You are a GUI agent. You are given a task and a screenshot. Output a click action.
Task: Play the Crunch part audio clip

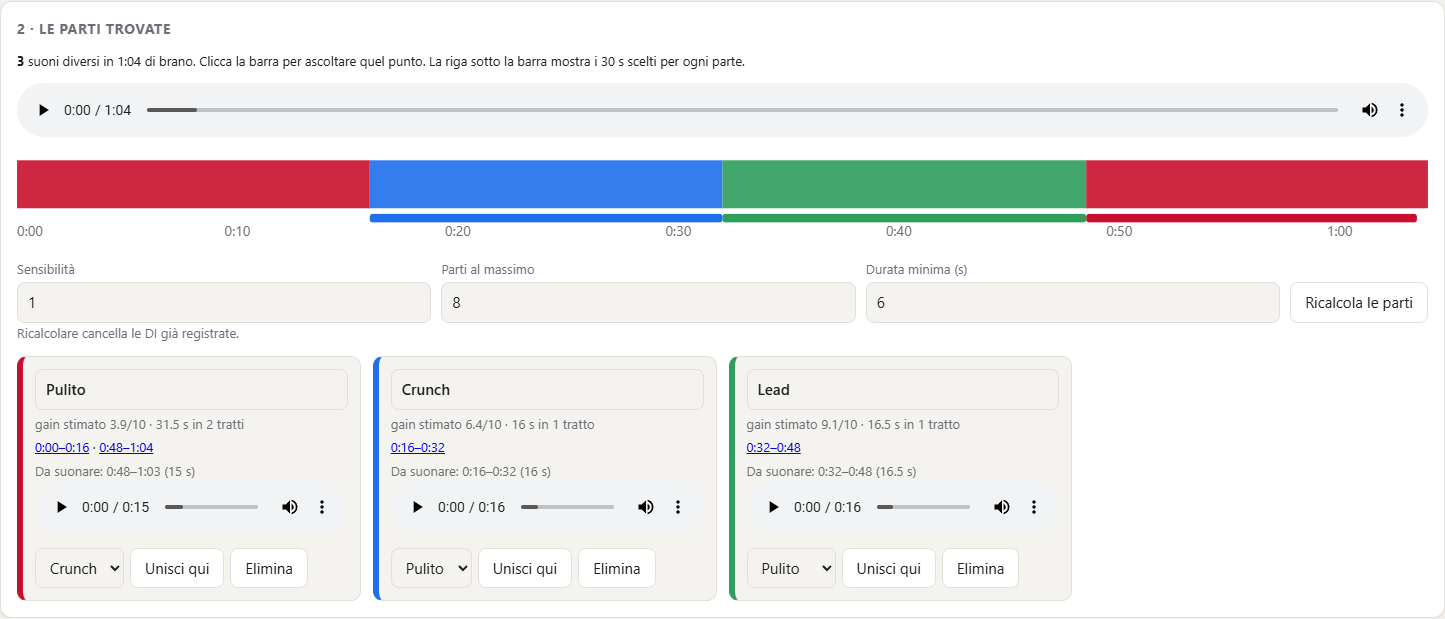pos(417,507)
